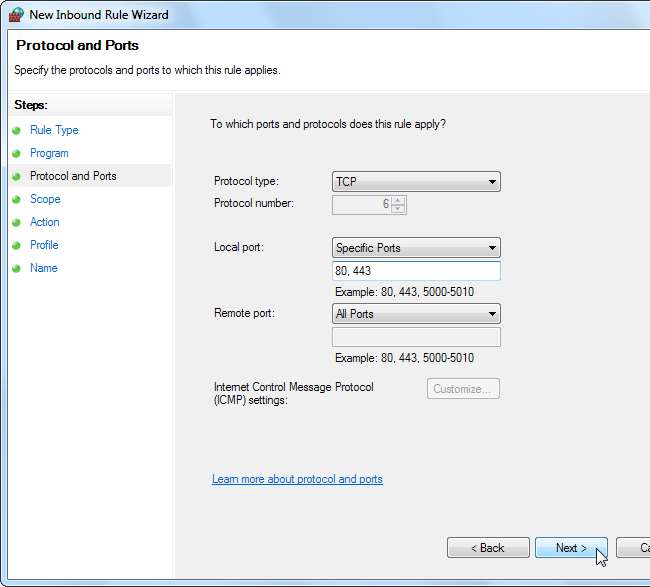Image resolution: width=650 pixels, height=587 pixels.
Task: Click the green bullet beside Rule Type
Action: (x=17, y=131)
